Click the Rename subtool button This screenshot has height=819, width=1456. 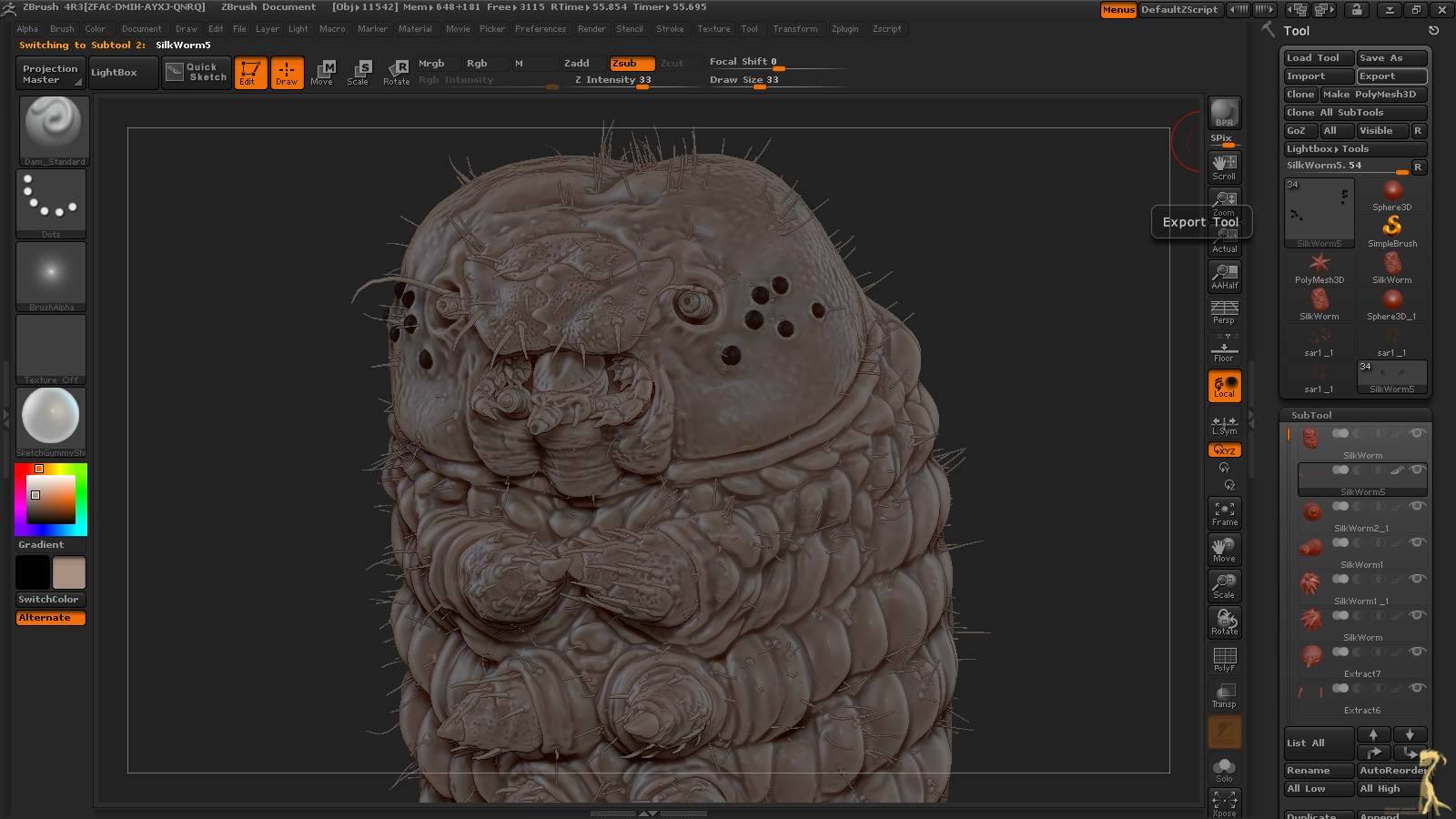1319,771
